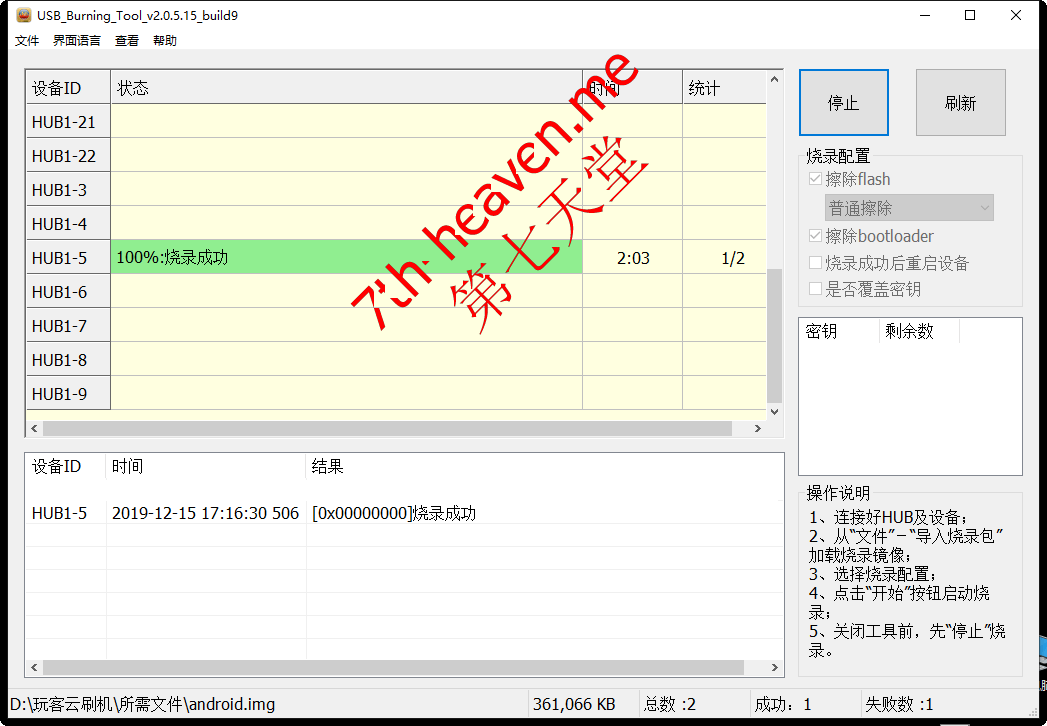Image resolution: width=1047 pixels, height=726 pixels.
Task: Click the HUB1-5 100% burn progress bar
Action: (x=346, y=258)
